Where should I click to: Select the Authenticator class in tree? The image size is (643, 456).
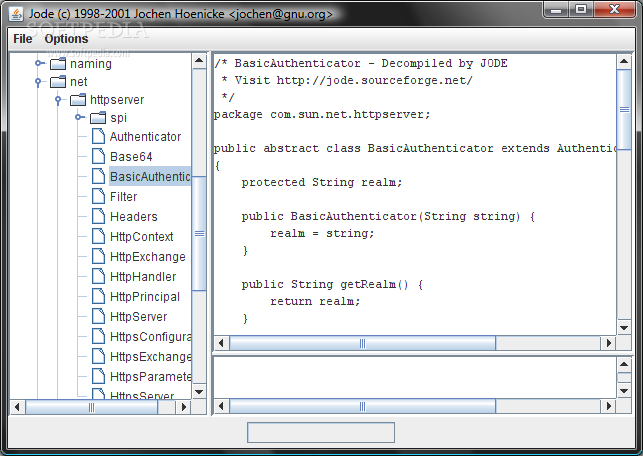click(x=145, y=137)
